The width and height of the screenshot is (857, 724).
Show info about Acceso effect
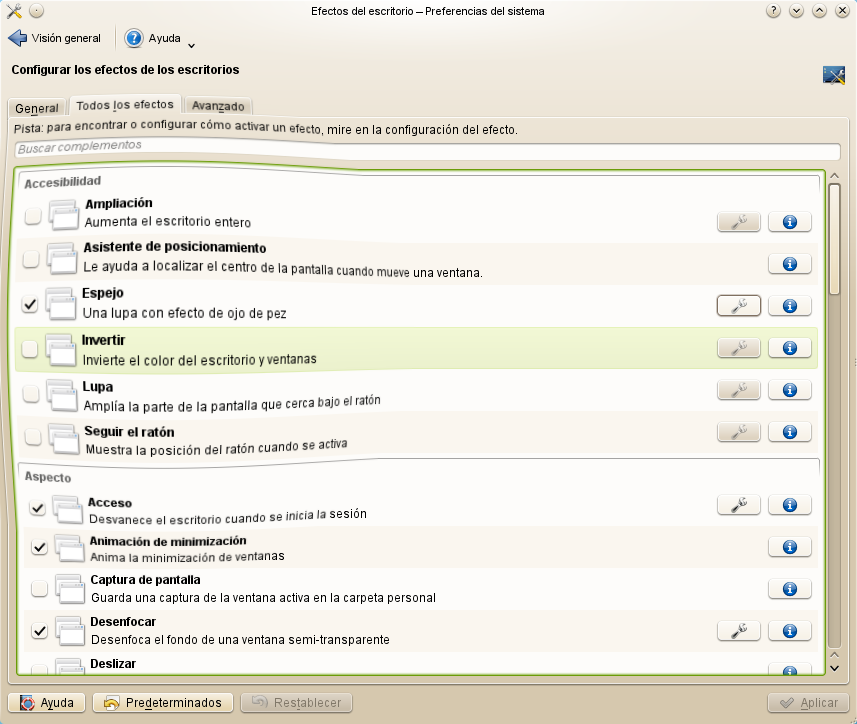[789, 505]
